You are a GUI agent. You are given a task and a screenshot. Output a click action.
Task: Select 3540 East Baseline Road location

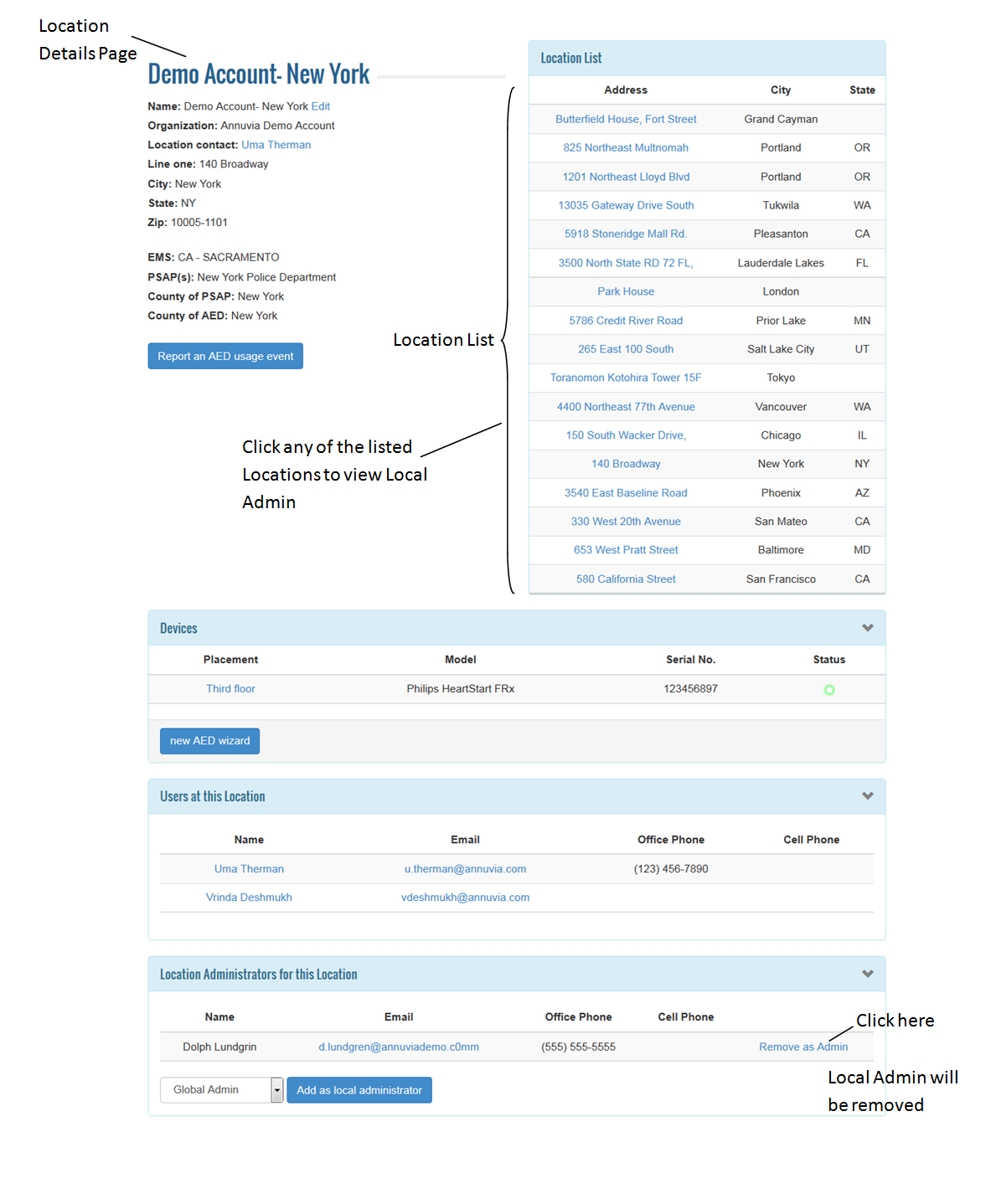click(x=626, y=493)
